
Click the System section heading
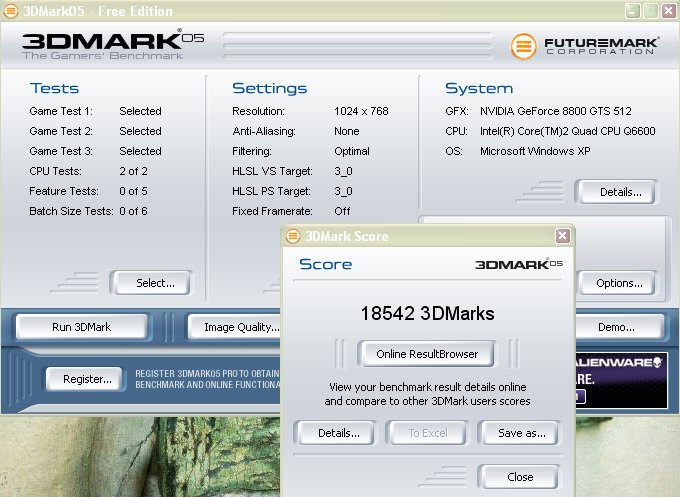tap(479, 88)
